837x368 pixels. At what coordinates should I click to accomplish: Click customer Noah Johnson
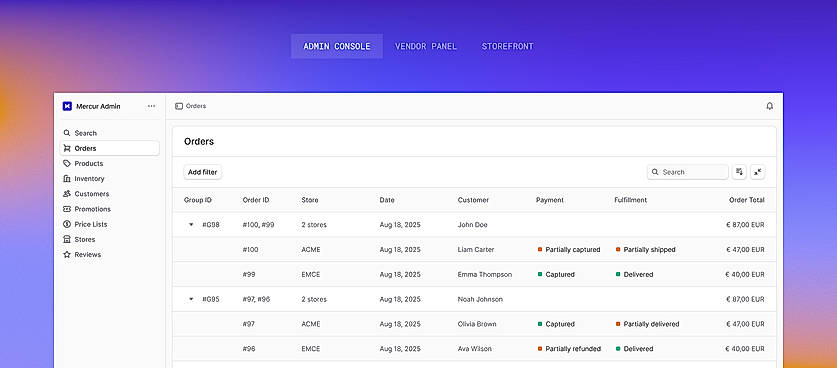tap(480, 299)
